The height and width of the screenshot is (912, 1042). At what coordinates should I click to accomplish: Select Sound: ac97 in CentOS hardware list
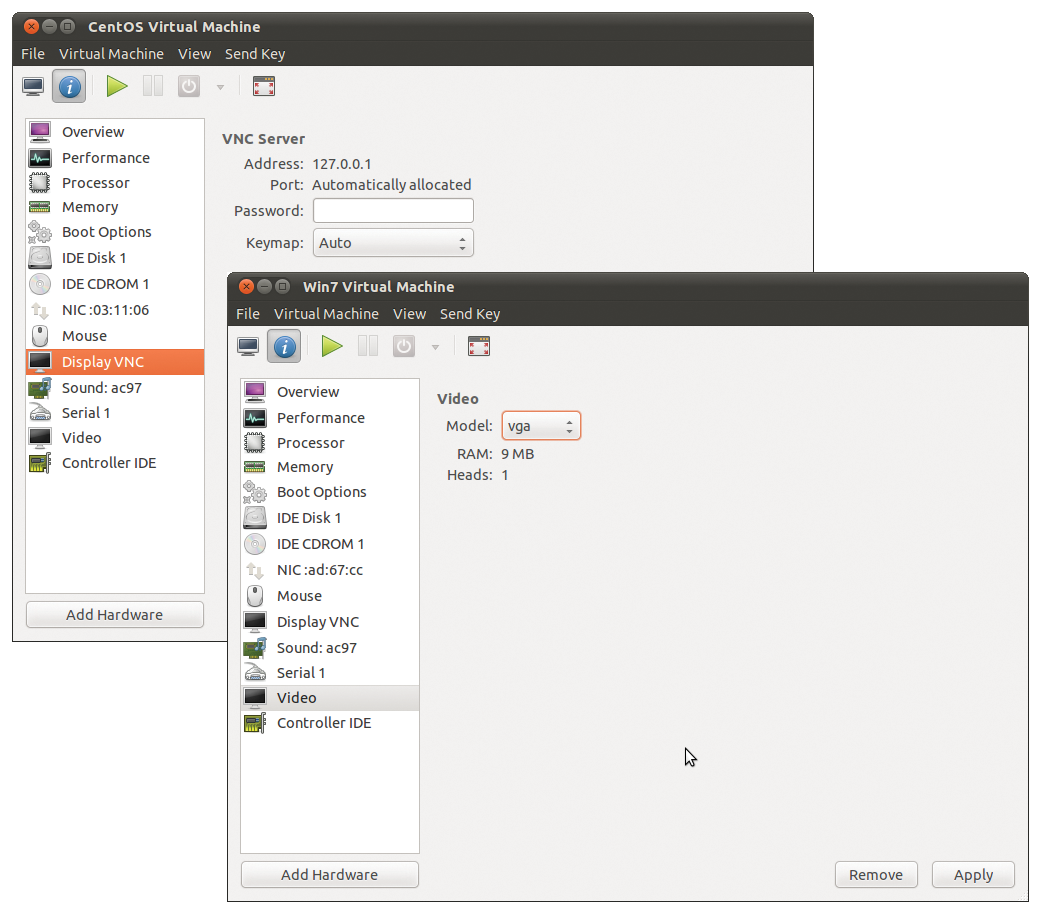click(115, 388)
